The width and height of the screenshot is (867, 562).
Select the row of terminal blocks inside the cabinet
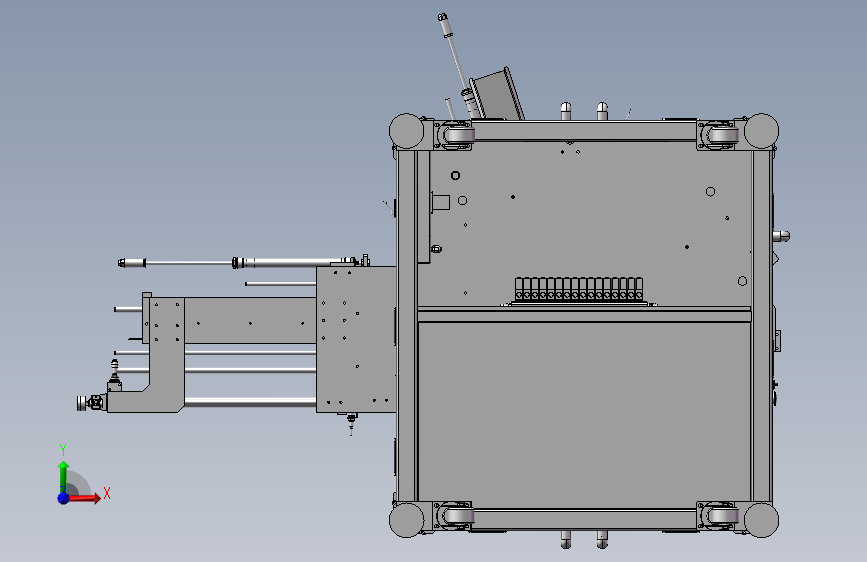point(579,289)
